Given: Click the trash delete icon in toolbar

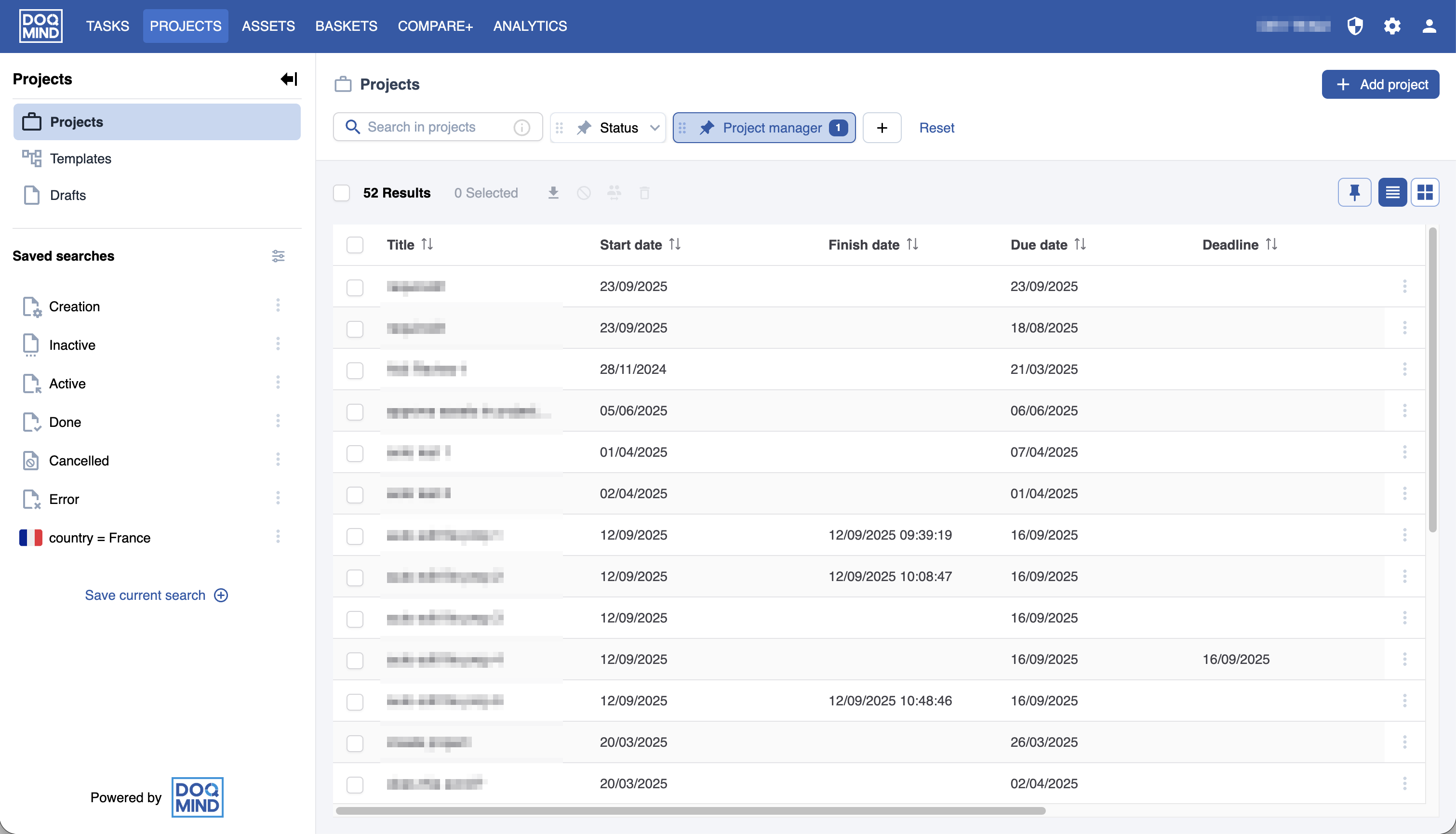Looking at the screenshot, I should 645,193.
